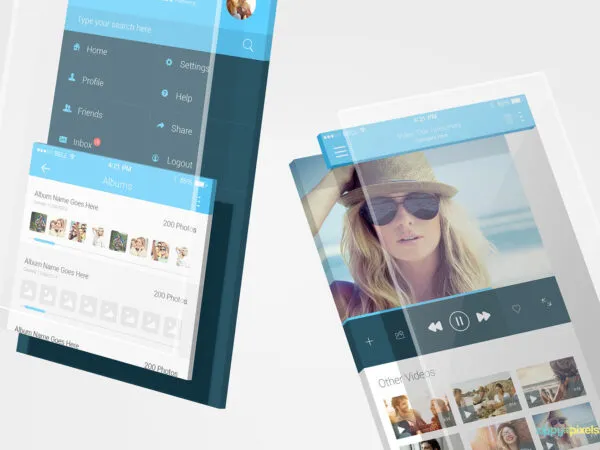600x450 pixels.
Task: Click the Inbox envelope icon
Action: pyautogui.click(x=63, y=139)
